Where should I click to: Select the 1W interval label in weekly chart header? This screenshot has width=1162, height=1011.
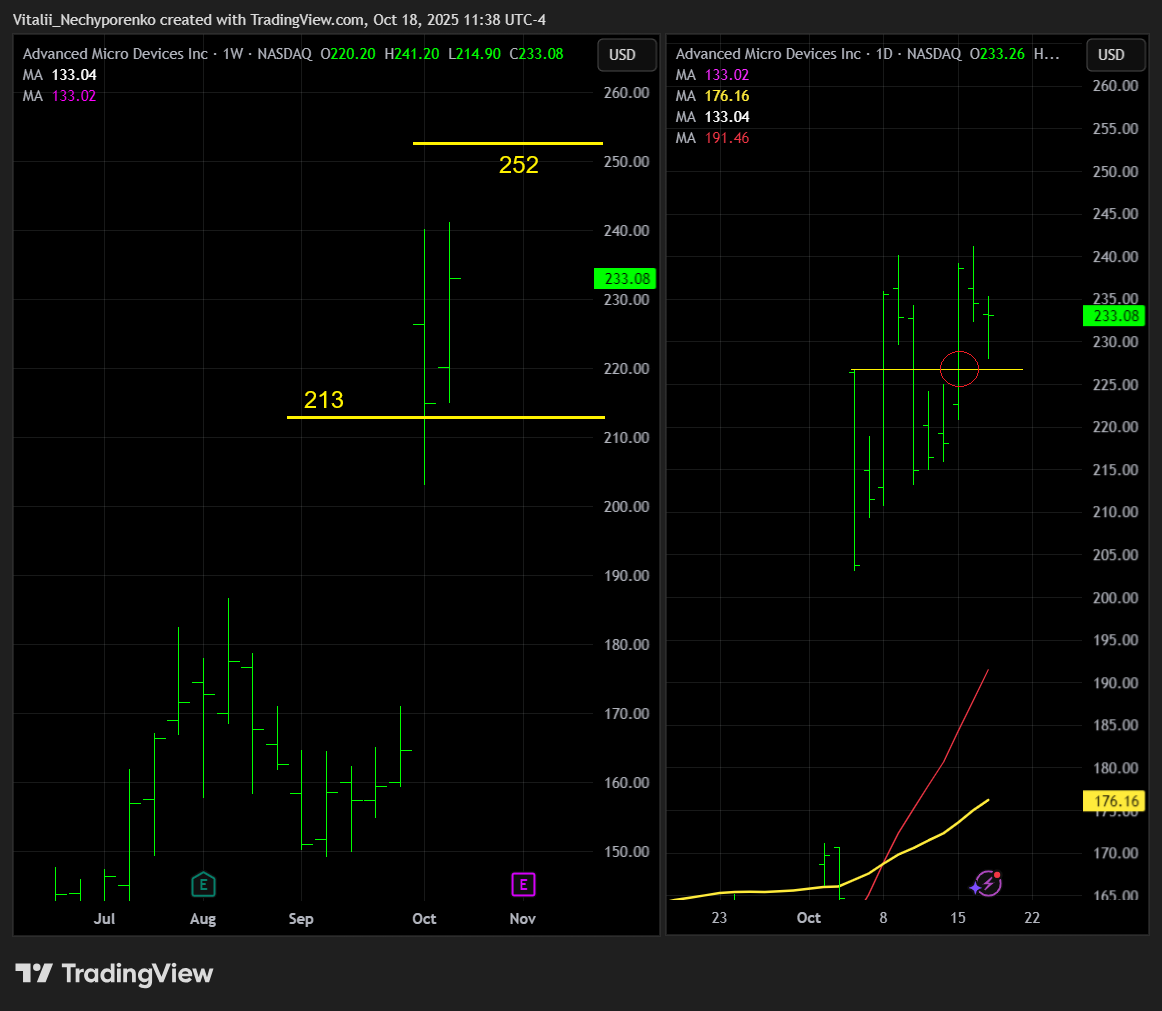pyautogui.click(x=233, y=54)
